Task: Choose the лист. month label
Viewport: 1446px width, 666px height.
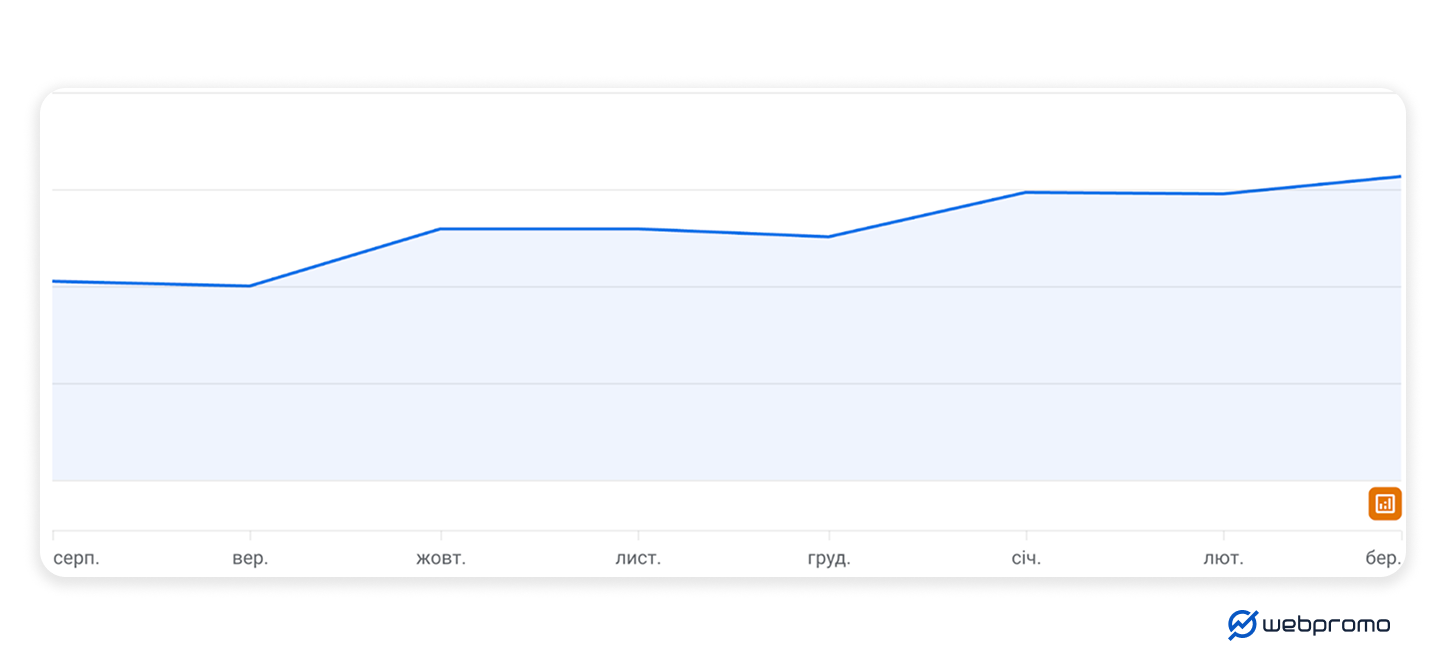Action: [638, 558]
